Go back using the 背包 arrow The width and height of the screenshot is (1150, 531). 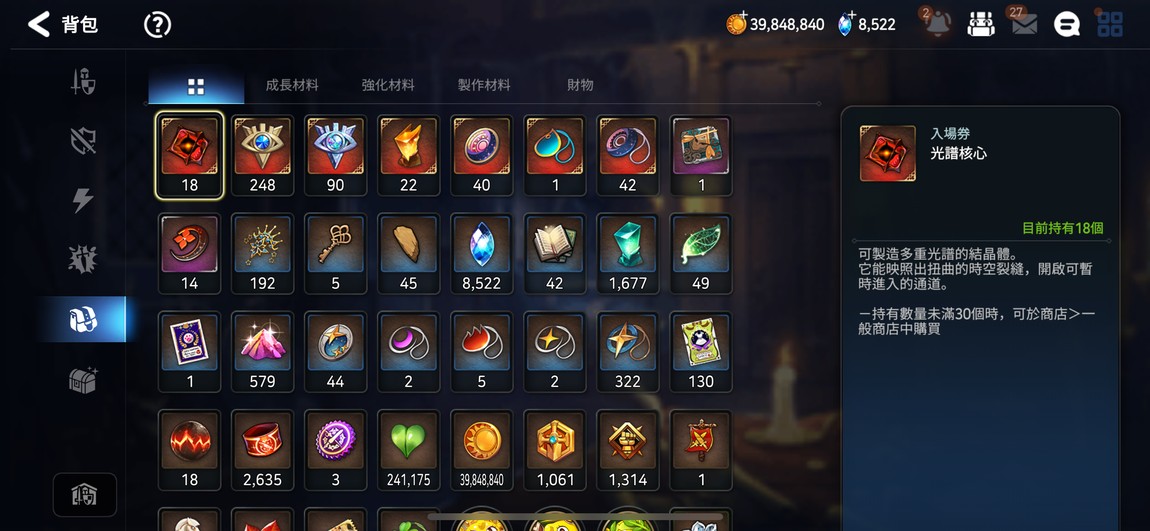point(39,24)
